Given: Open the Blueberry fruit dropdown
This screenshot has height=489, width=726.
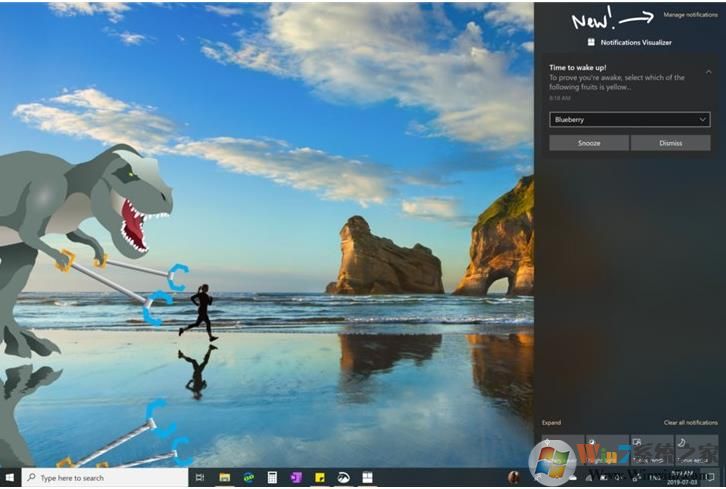Looking at the screenshot, I should [630, 119].
